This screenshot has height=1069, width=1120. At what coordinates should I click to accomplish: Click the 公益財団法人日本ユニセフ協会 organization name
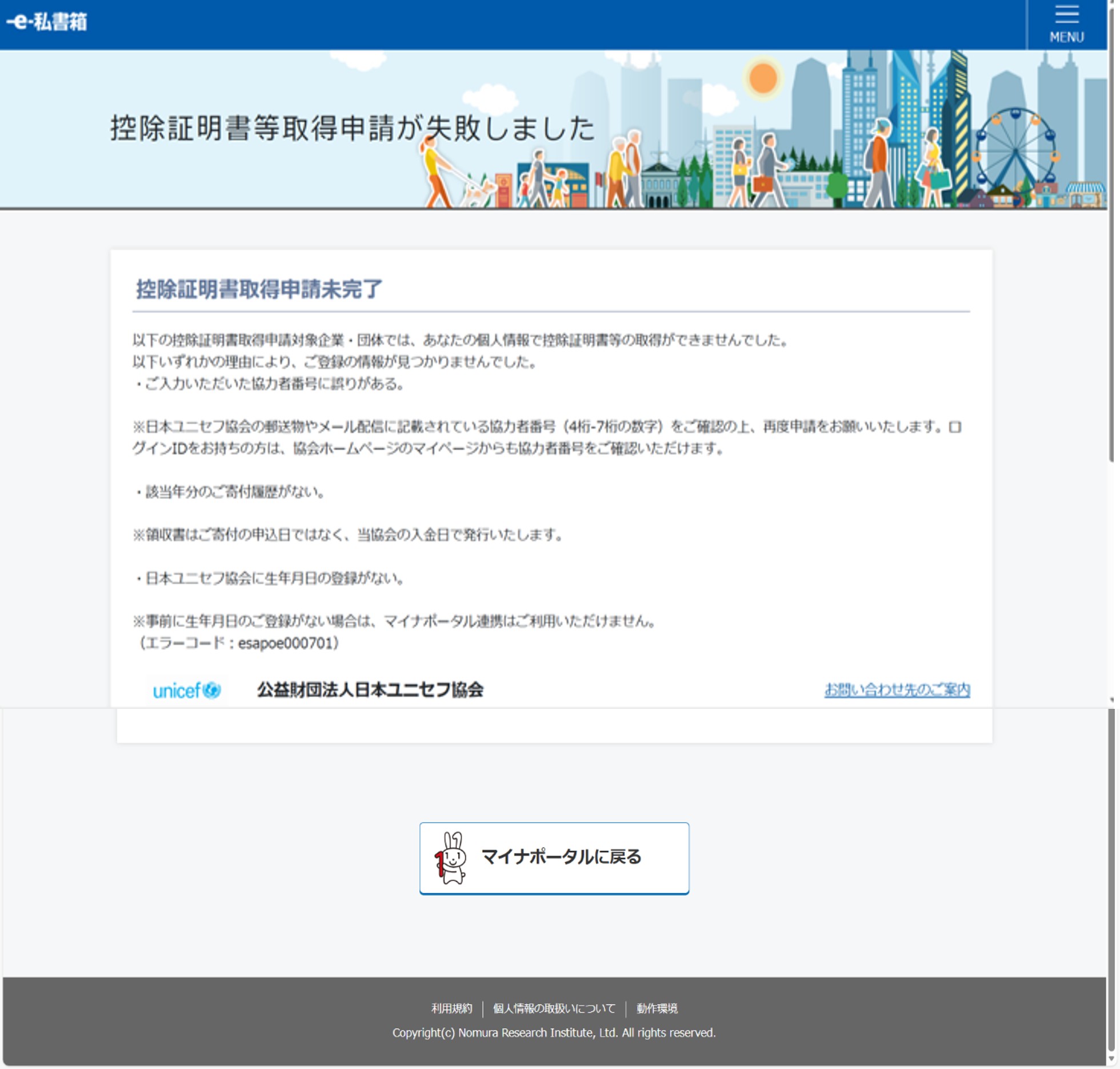click(x=370, y=690)
